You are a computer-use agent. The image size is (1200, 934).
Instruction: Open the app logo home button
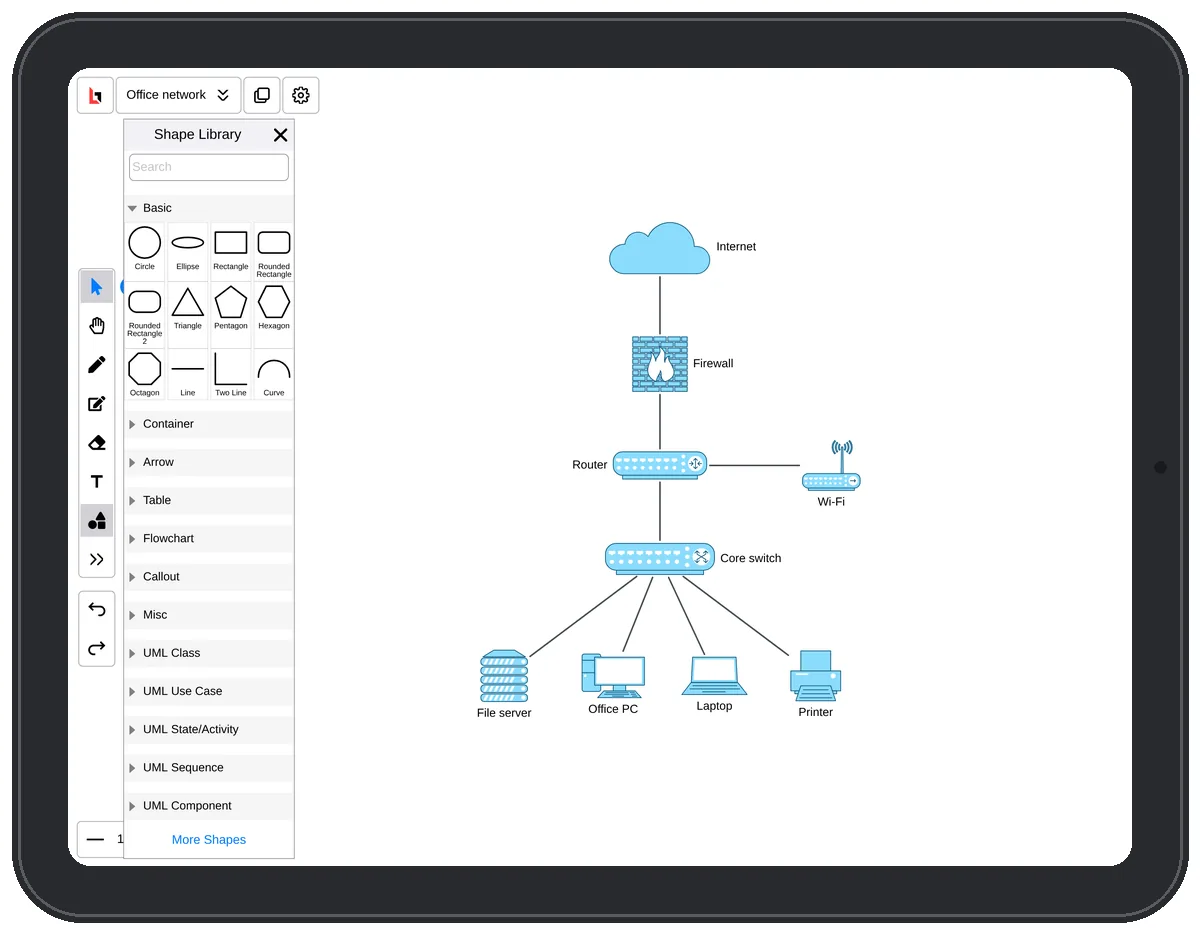[95, 95]
